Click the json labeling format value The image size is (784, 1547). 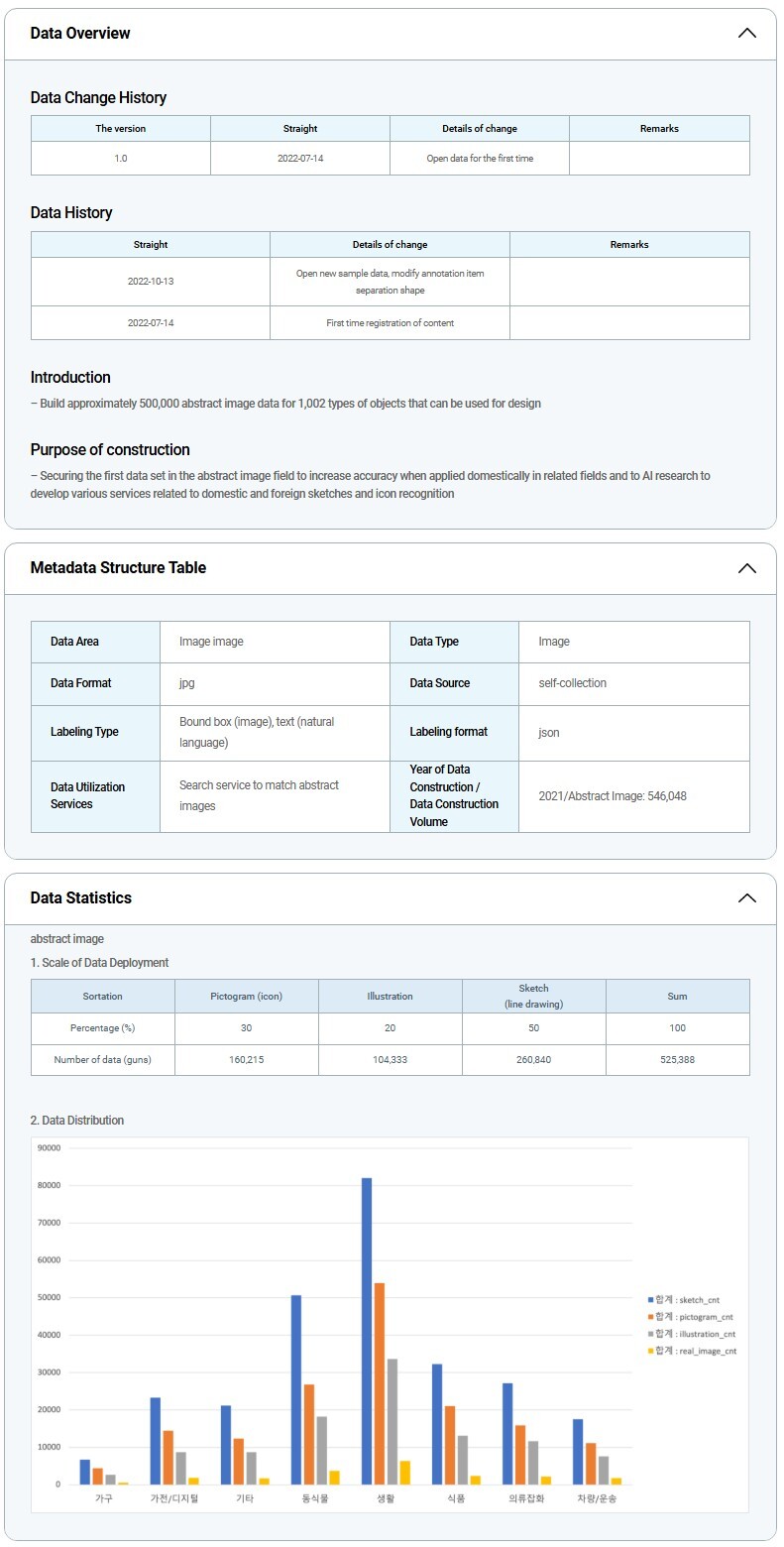point(549,733)
